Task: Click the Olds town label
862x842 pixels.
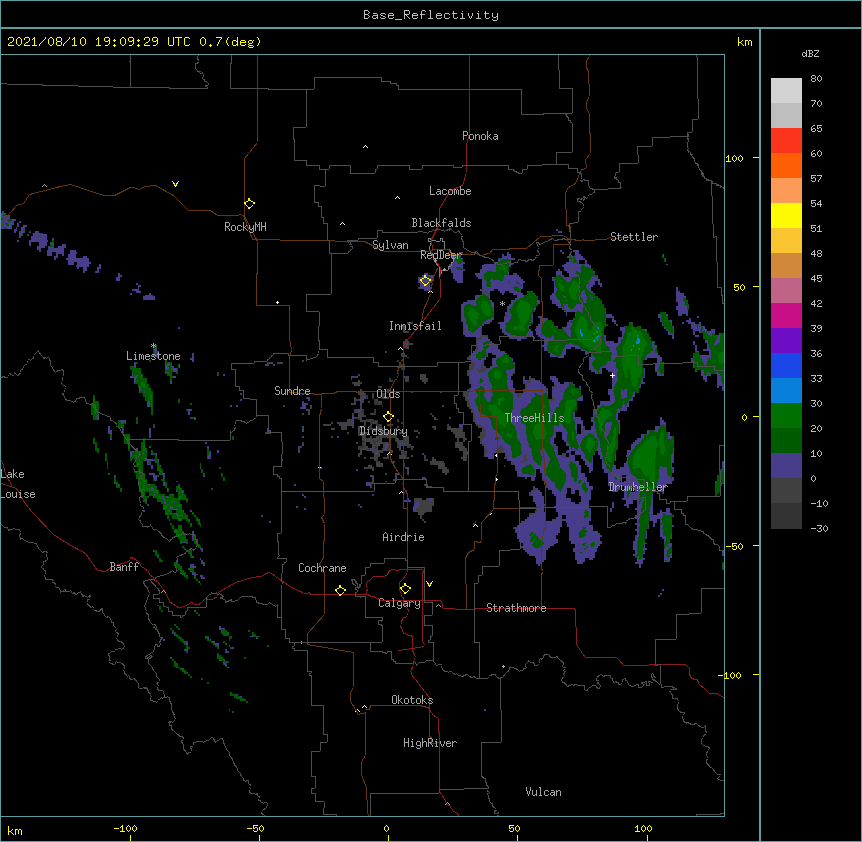Action: 388,394
